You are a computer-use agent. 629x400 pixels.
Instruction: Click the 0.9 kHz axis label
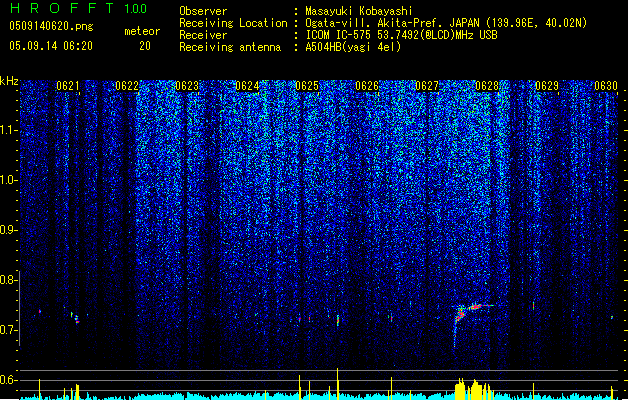click(8, 230)
